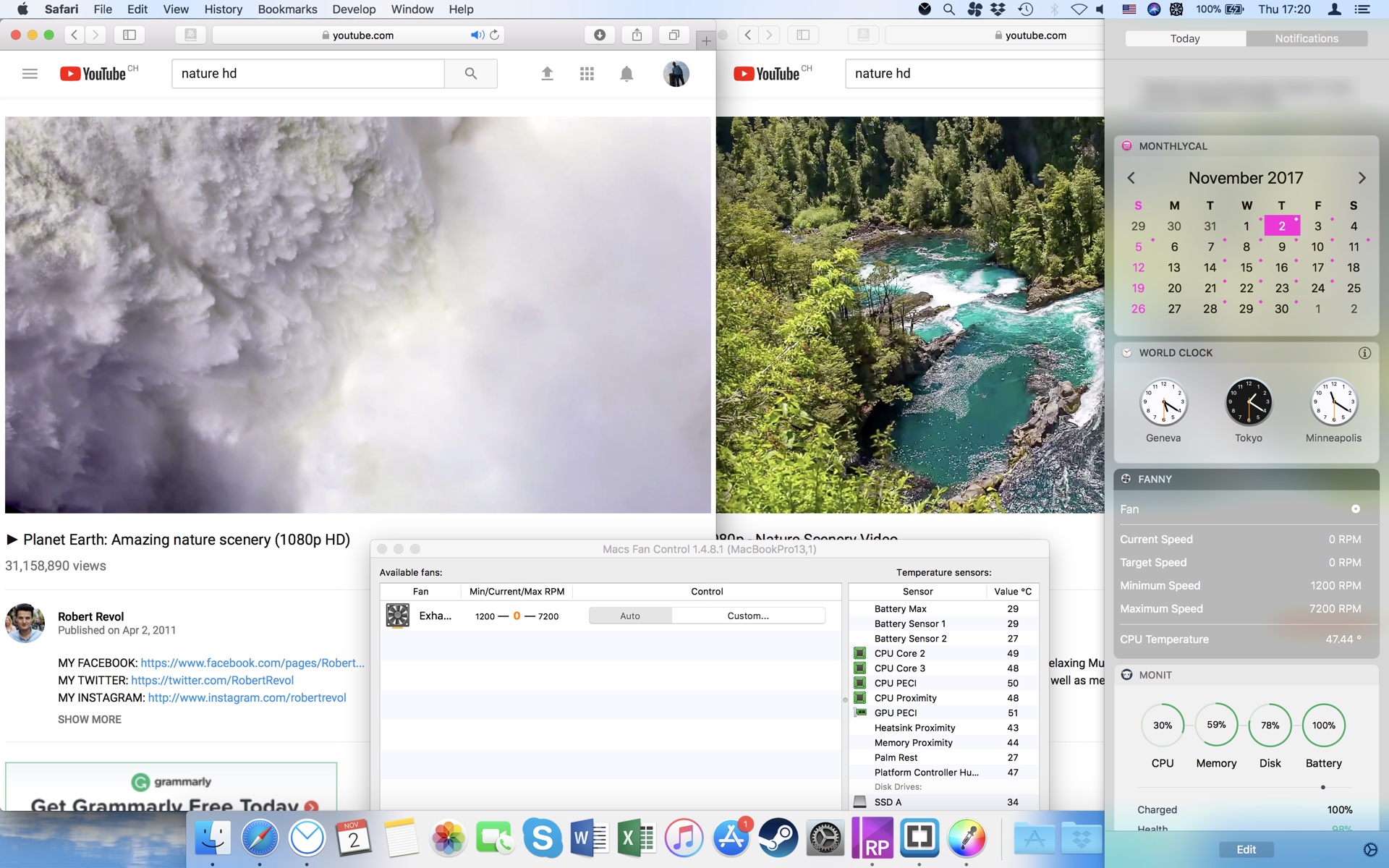Select the SSD A disk drive row
The width and height of the screenshot is (1389, 868).
944,801
